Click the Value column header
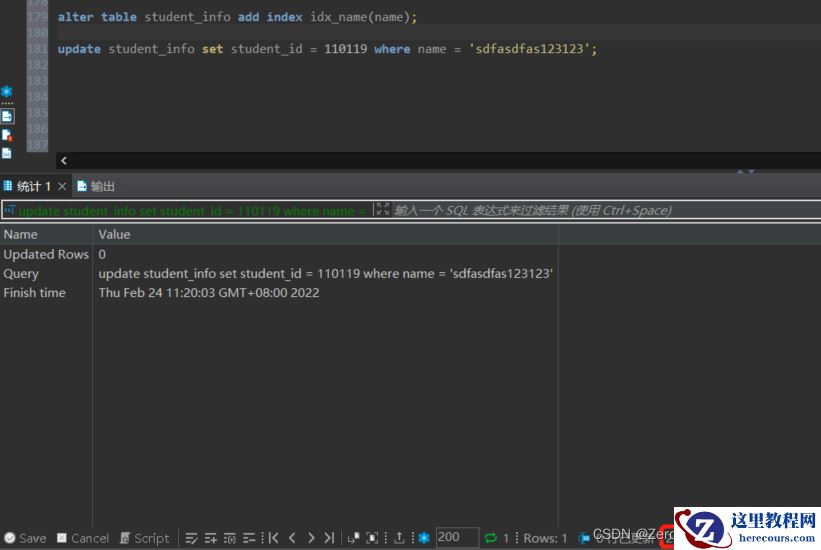 (325, 234)
